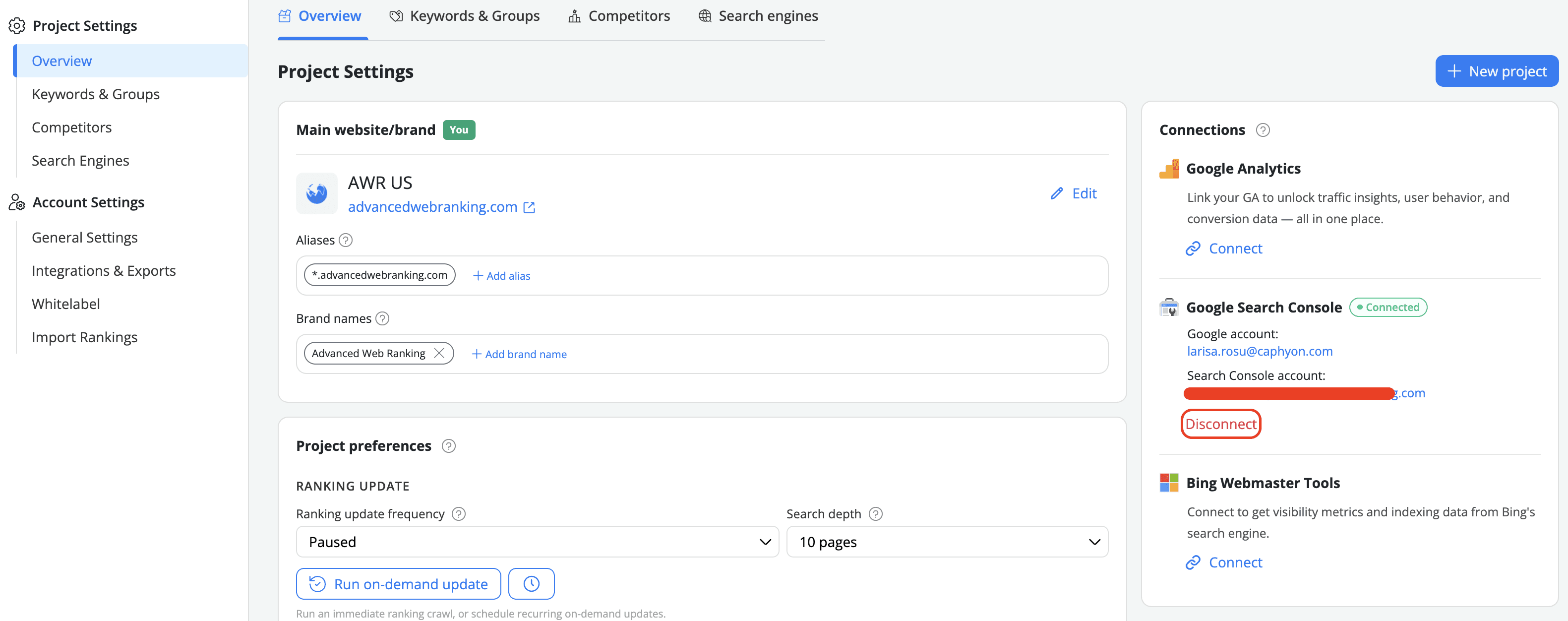Screen dimensions: 1568x621
Task: Open help icon beside Search depth
Action: [875, 514]
